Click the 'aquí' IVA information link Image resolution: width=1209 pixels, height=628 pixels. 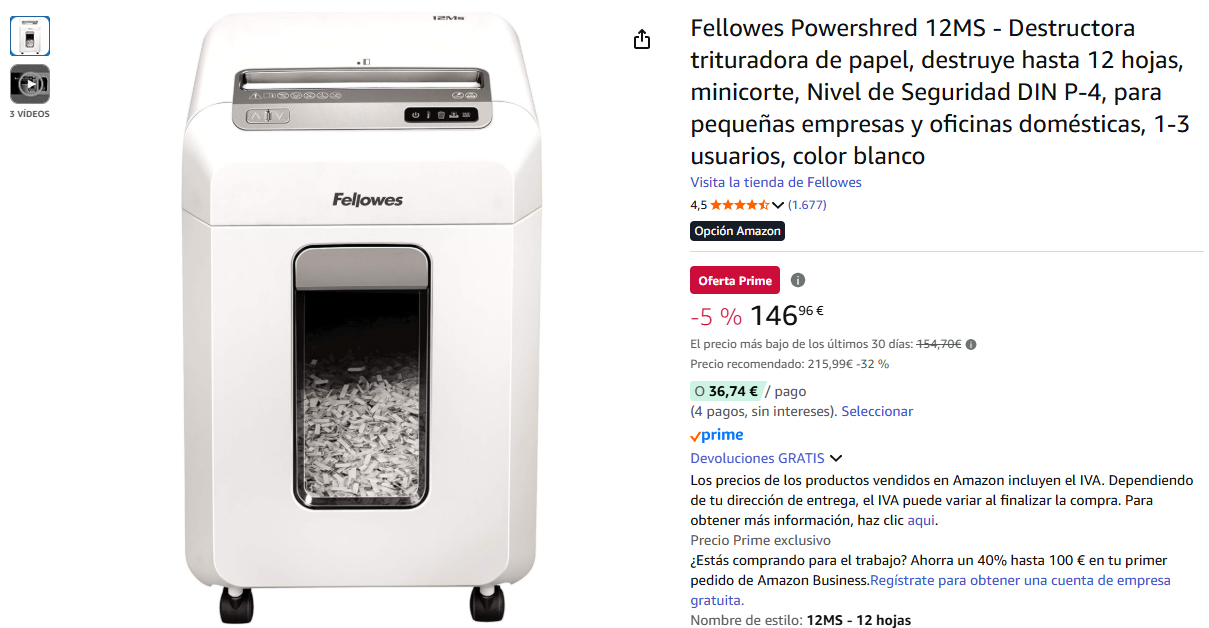coord(921,520)
